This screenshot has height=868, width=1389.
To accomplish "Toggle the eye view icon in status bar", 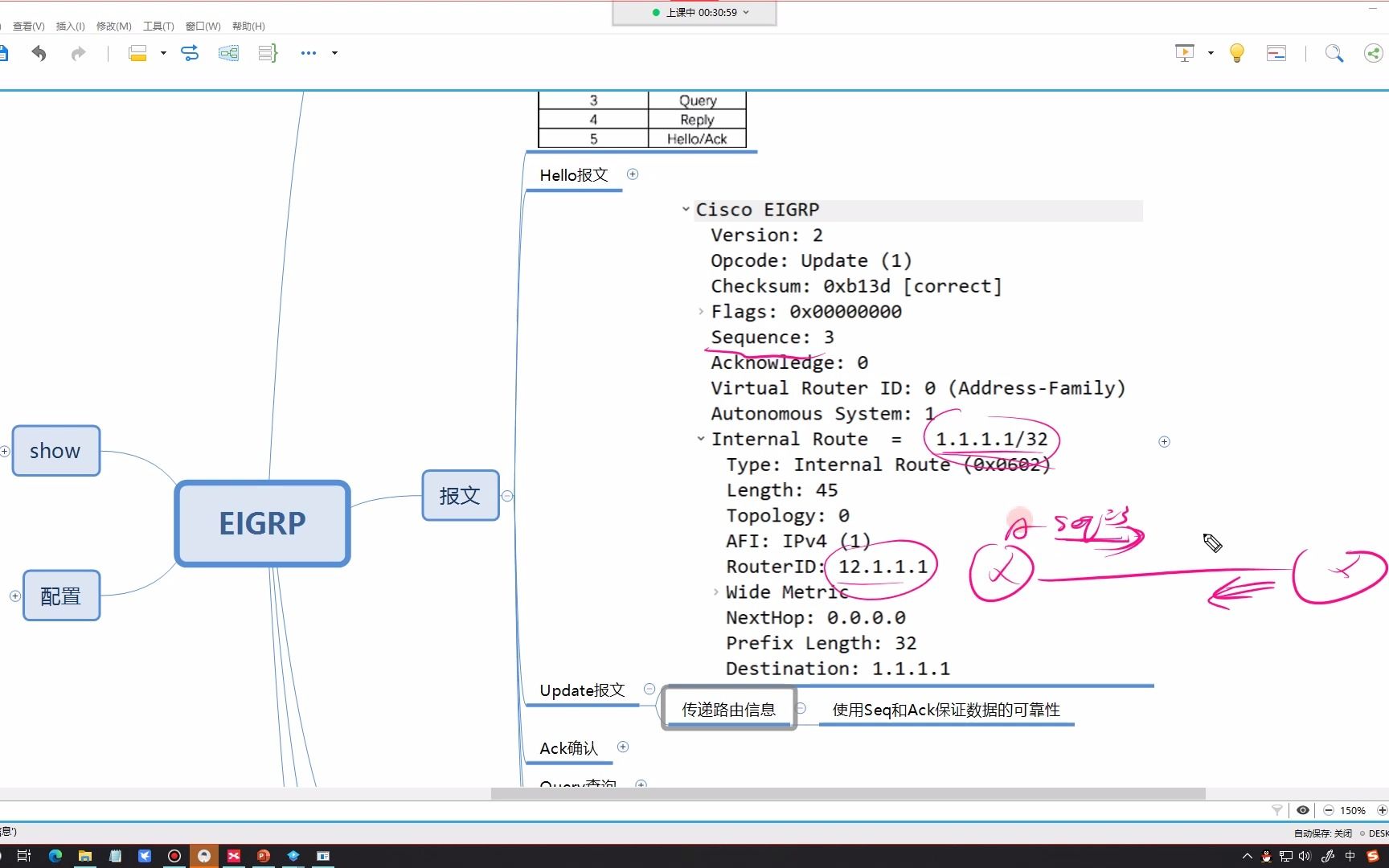I will pyautogui.click(x=1303, y=810).
